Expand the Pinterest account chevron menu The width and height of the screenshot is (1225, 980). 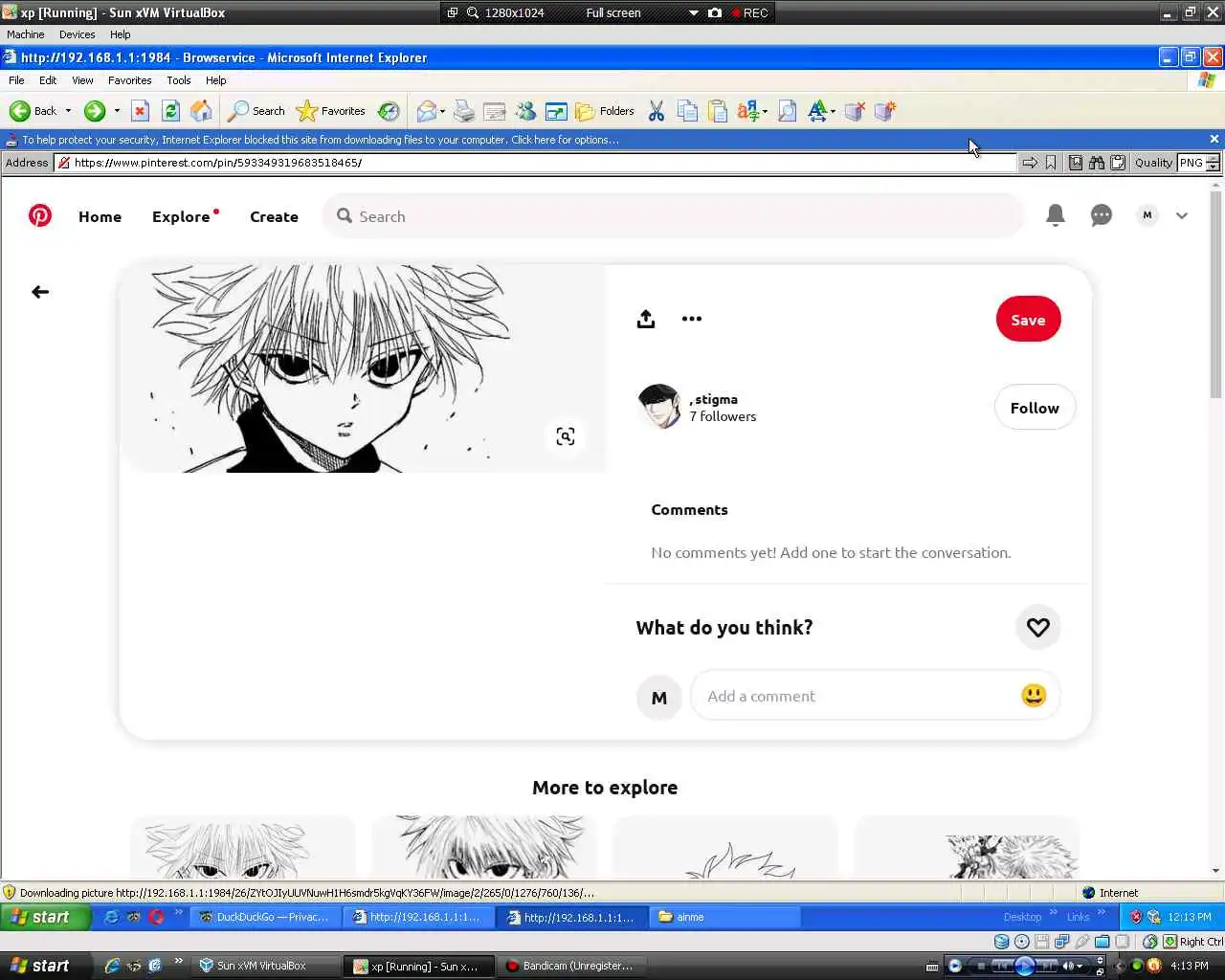click(x=1182, y=215)
